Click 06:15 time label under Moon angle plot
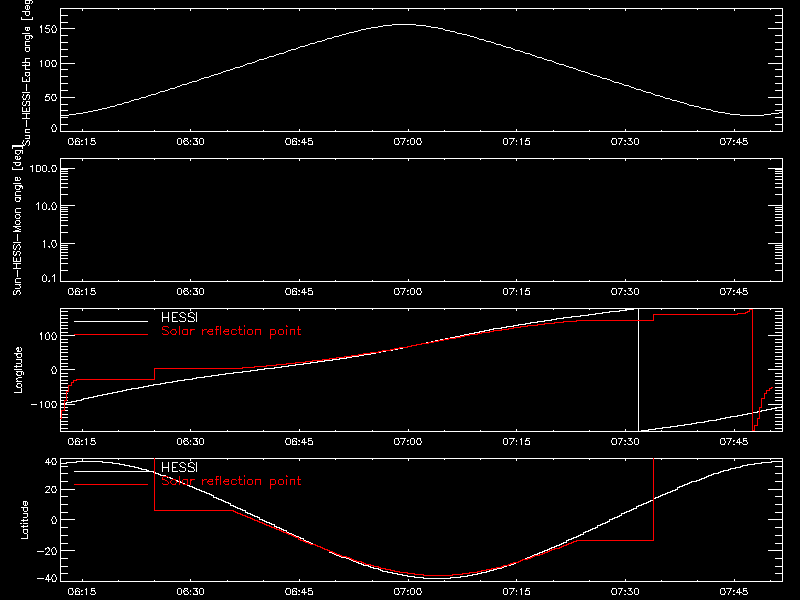The image size is (800, 600). [x=82, y=292]
